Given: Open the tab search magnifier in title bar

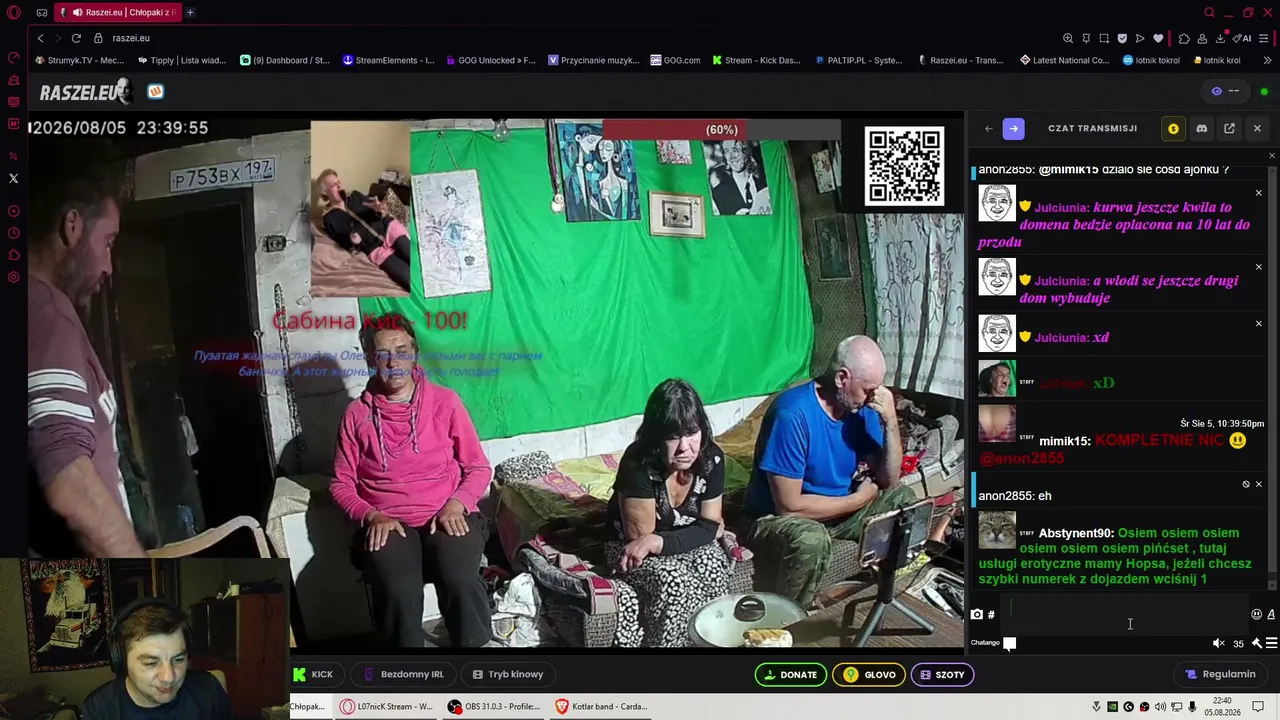Looking at the screenshot, I should (x=1209, y=12).
